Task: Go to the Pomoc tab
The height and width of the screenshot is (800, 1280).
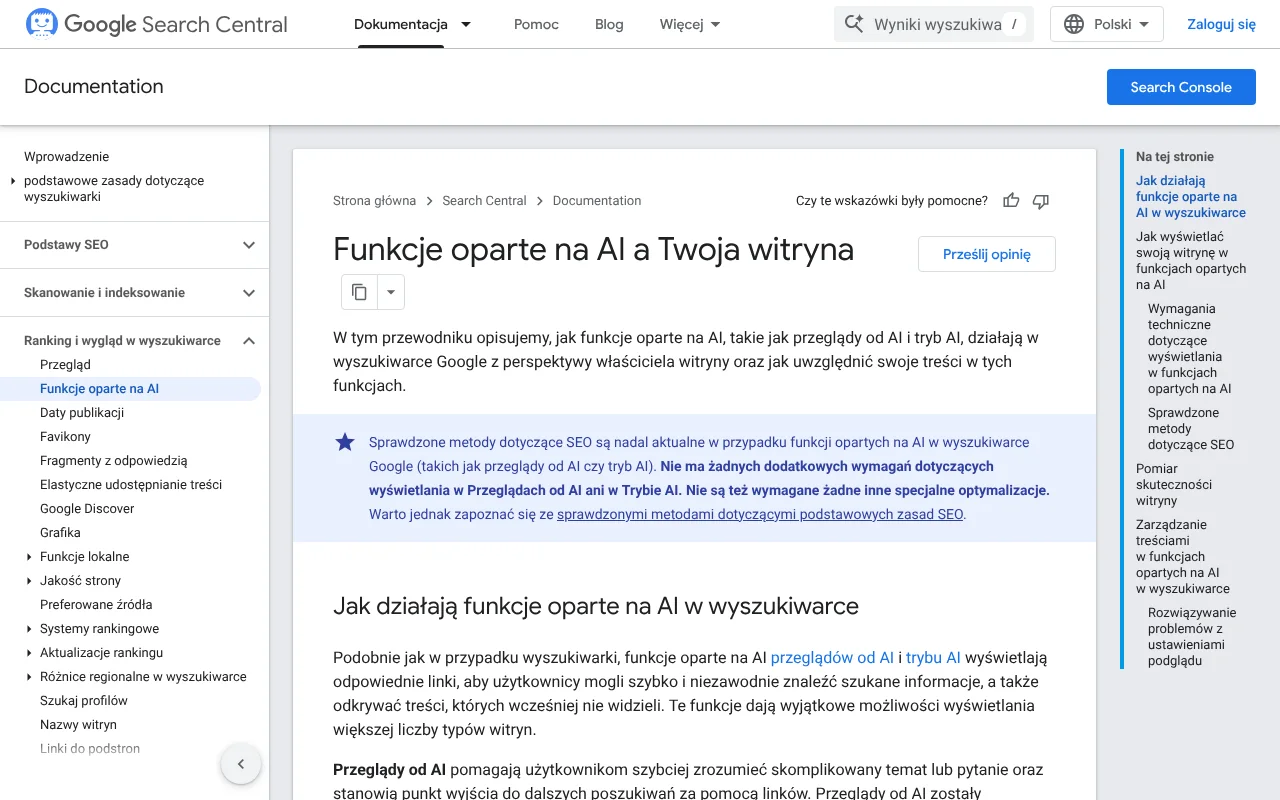Action: [x=536, y=24]
